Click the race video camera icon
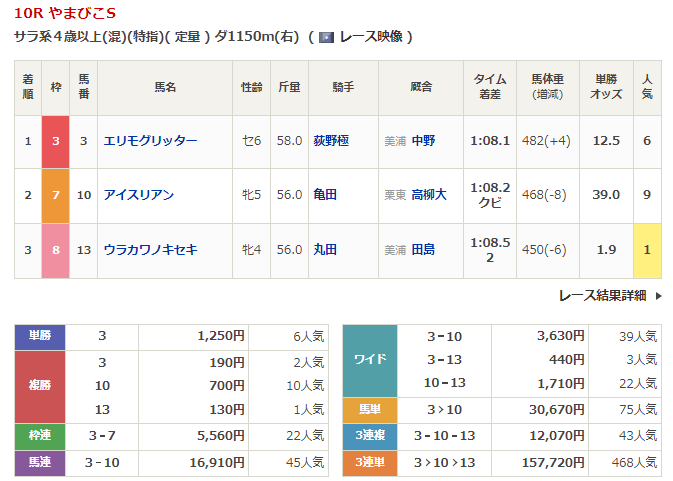Screen dimensions: 673x481 coord(326,37)
